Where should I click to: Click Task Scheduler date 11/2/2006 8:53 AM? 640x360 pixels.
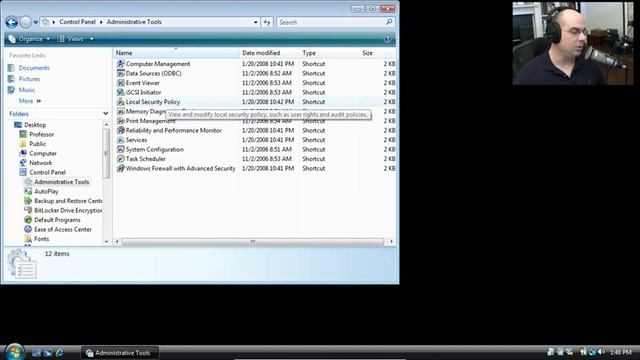click(267, 159)
